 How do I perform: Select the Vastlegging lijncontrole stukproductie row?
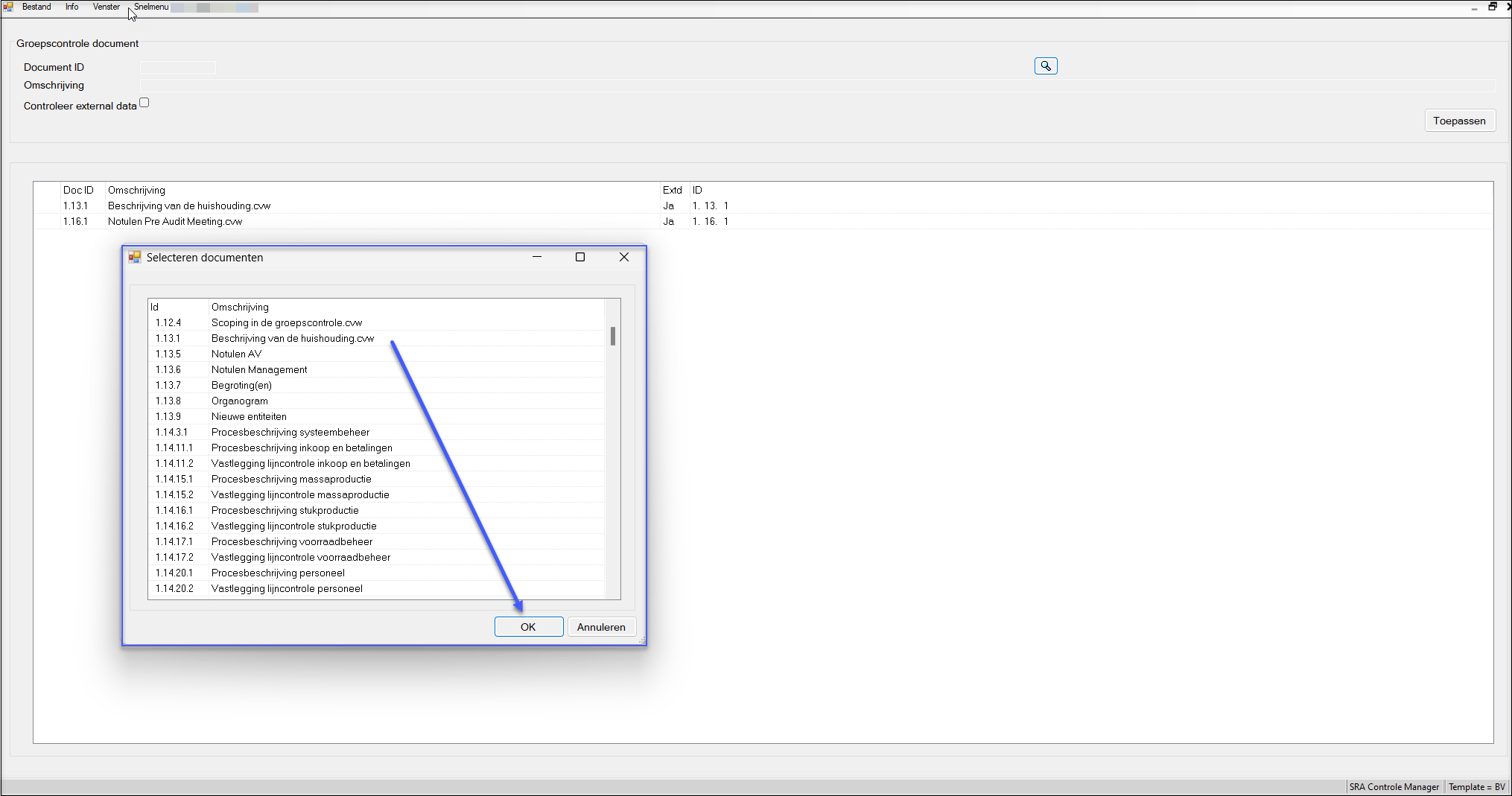(376, 526)
